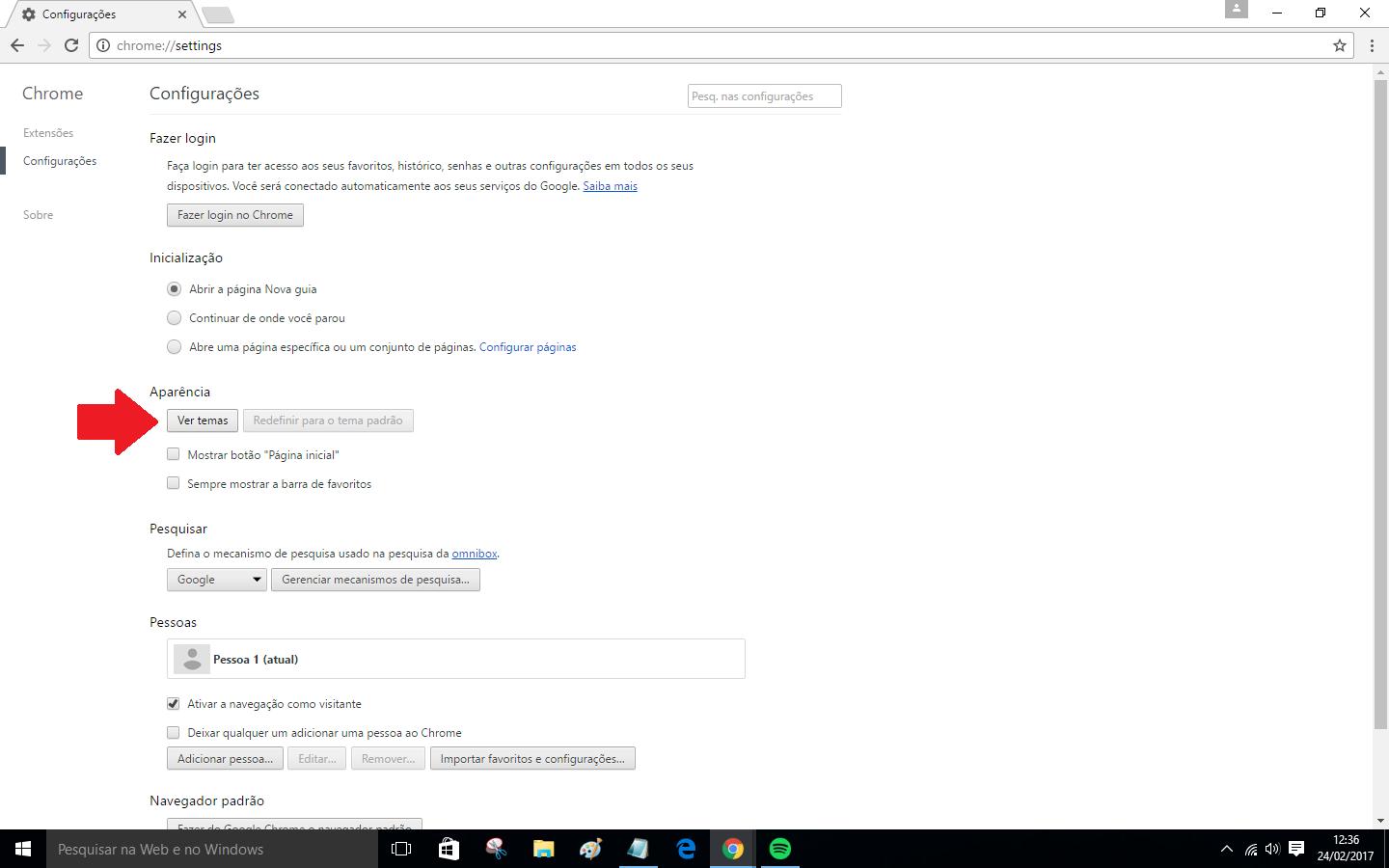
Task: Open Chrome's three-dot menu
Action: tap(1371, 45)
